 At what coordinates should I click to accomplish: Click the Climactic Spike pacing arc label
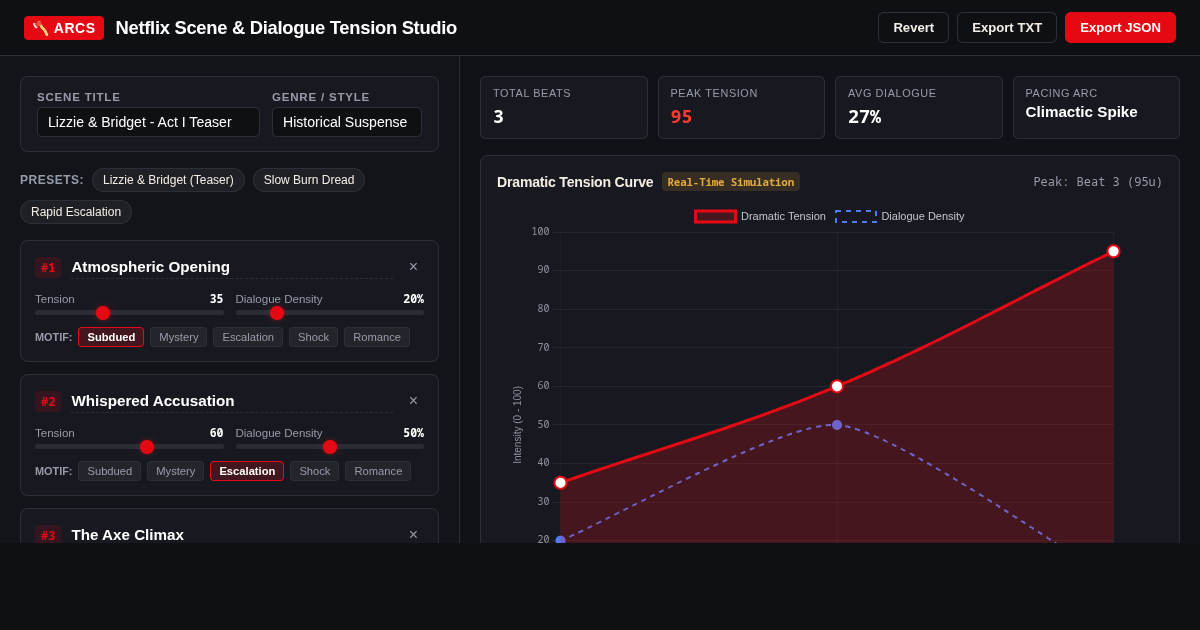(1081, 112)
